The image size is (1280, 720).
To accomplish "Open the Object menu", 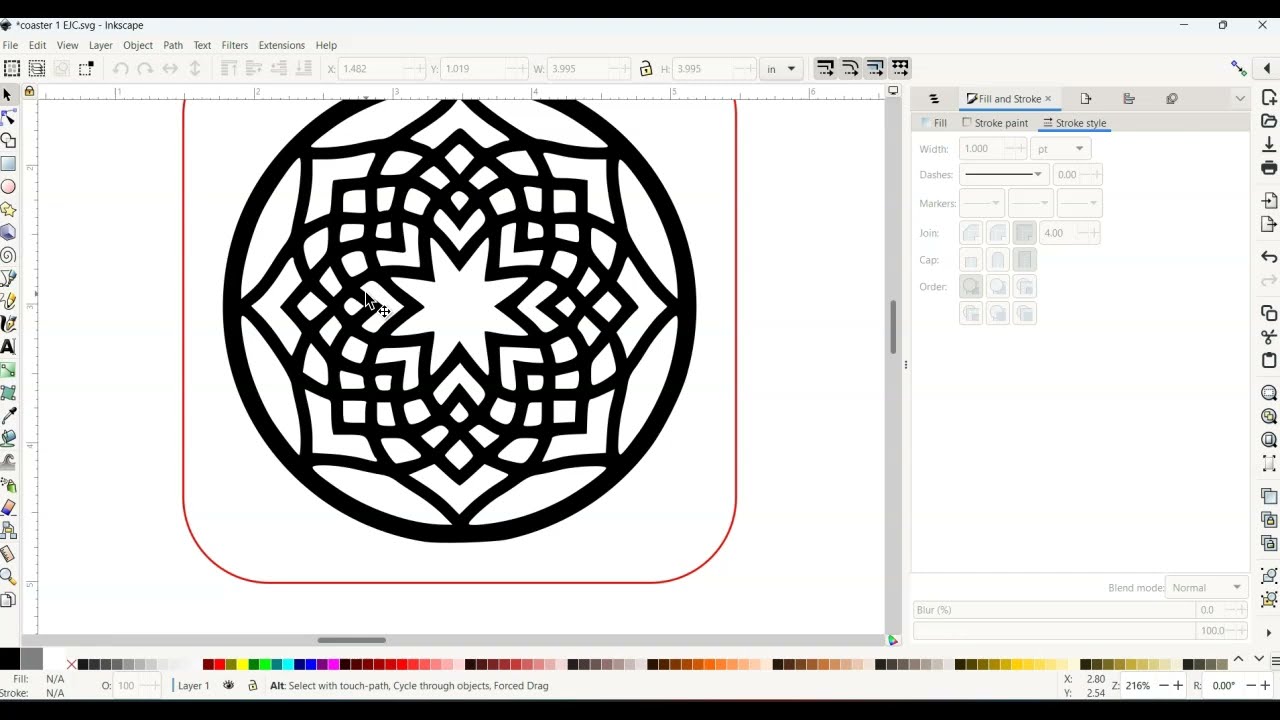I will click(x=138, y=45).
